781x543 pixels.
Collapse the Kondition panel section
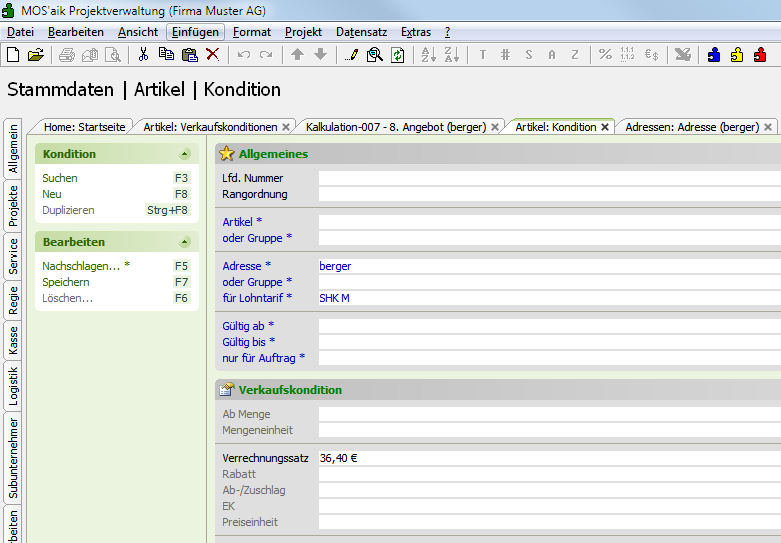click(184, 154)
